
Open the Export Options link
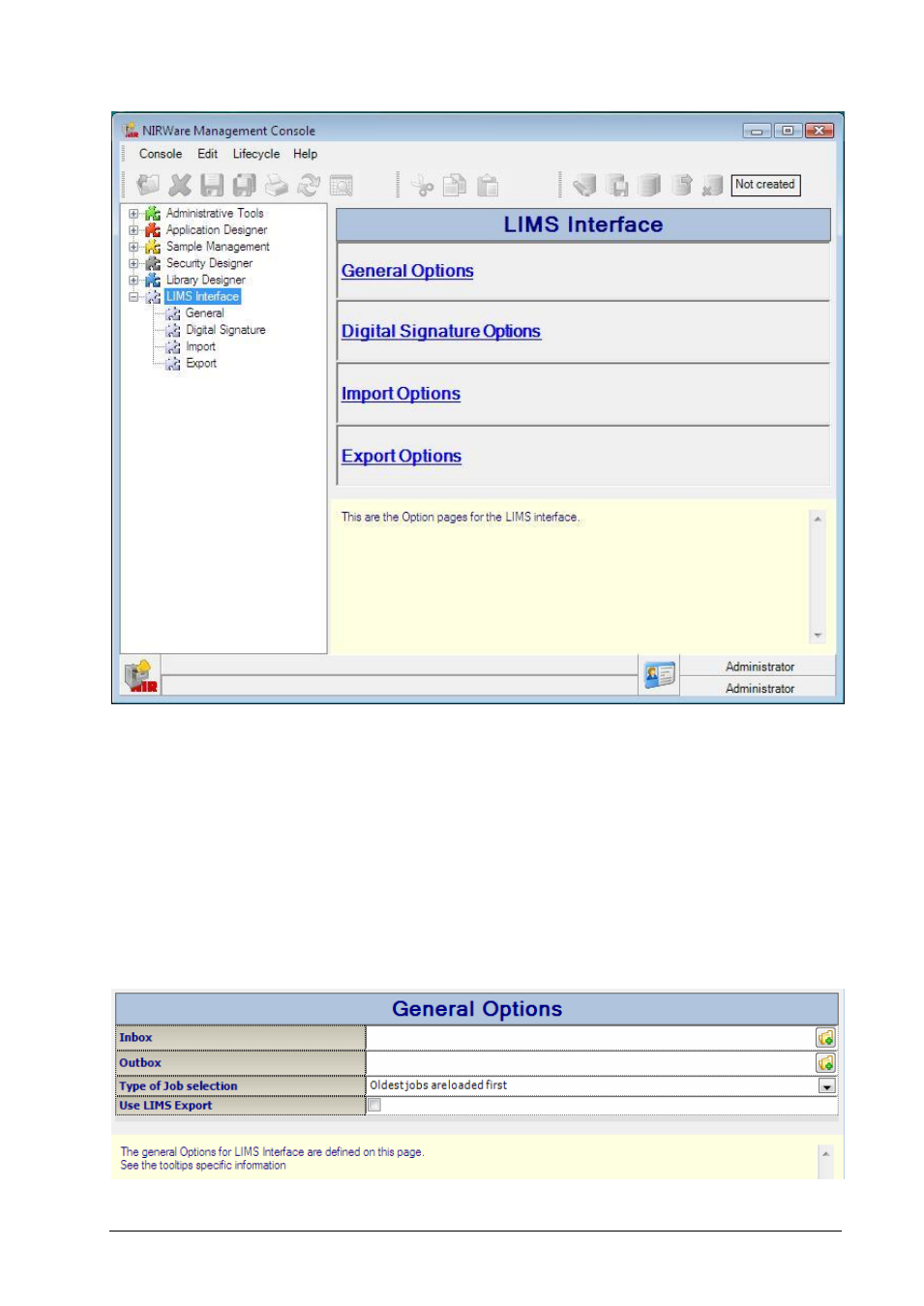[402, 456]
